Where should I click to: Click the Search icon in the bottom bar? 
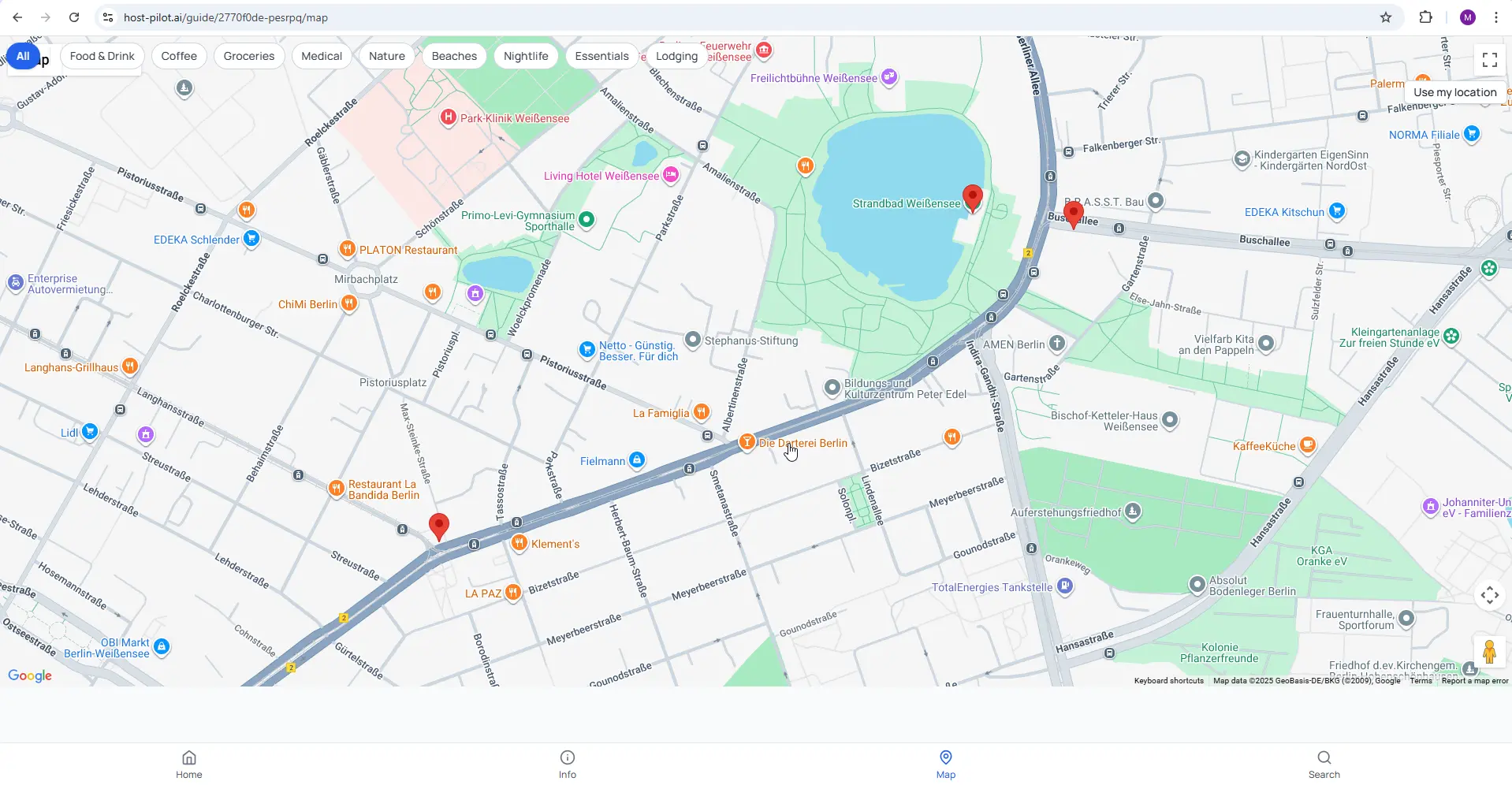[x=1324, y=763]
